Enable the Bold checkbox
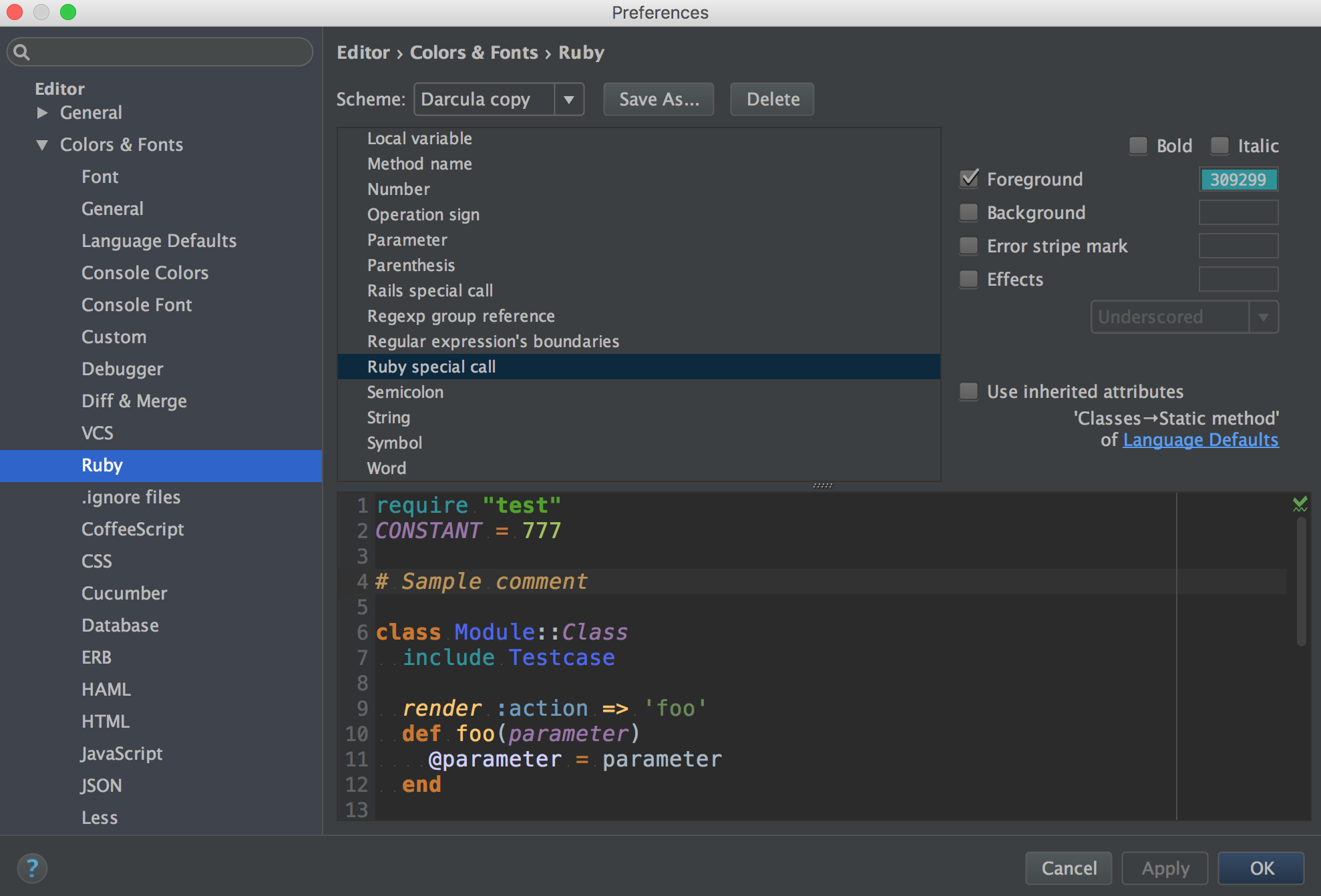Screen dimensions: 1321x896 tap(1138, 146)
